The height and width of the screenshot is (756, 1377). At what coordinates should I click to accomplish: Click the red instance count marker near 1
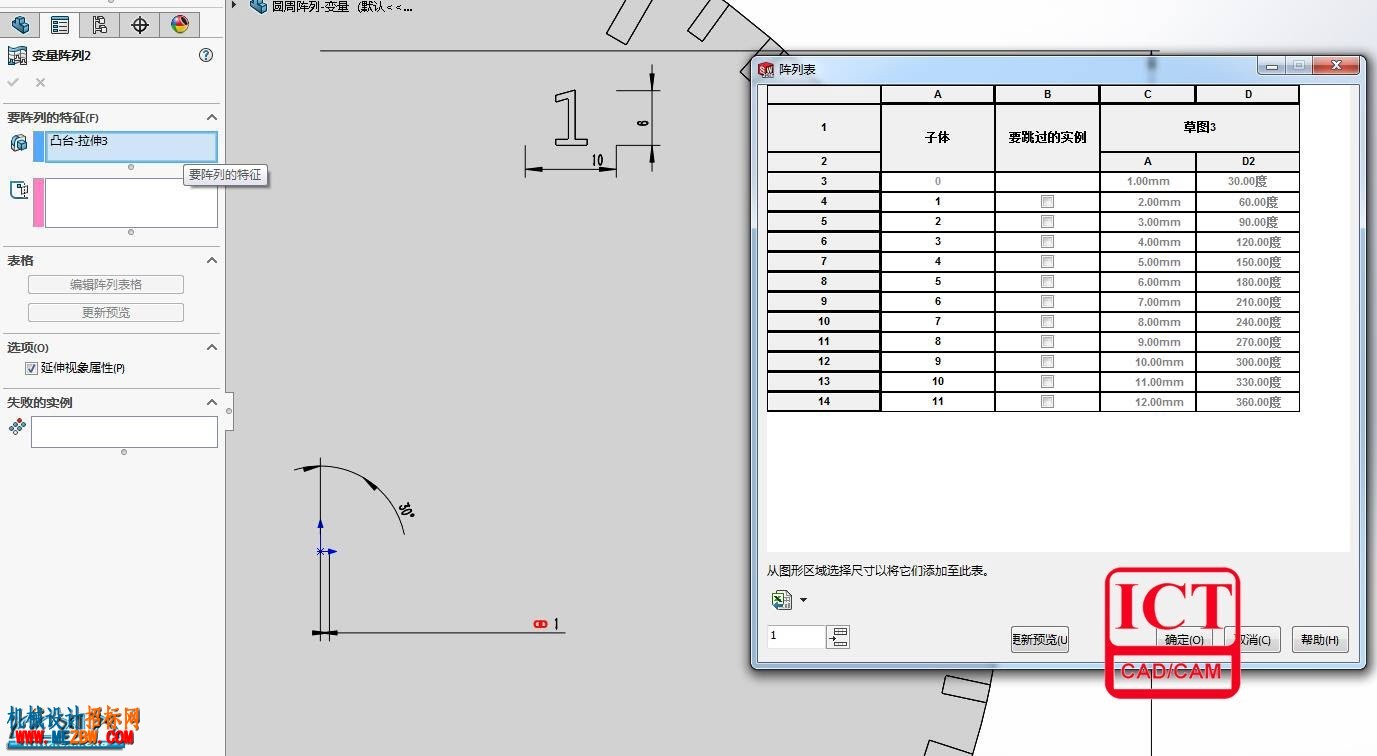click(x=541, y=624)
